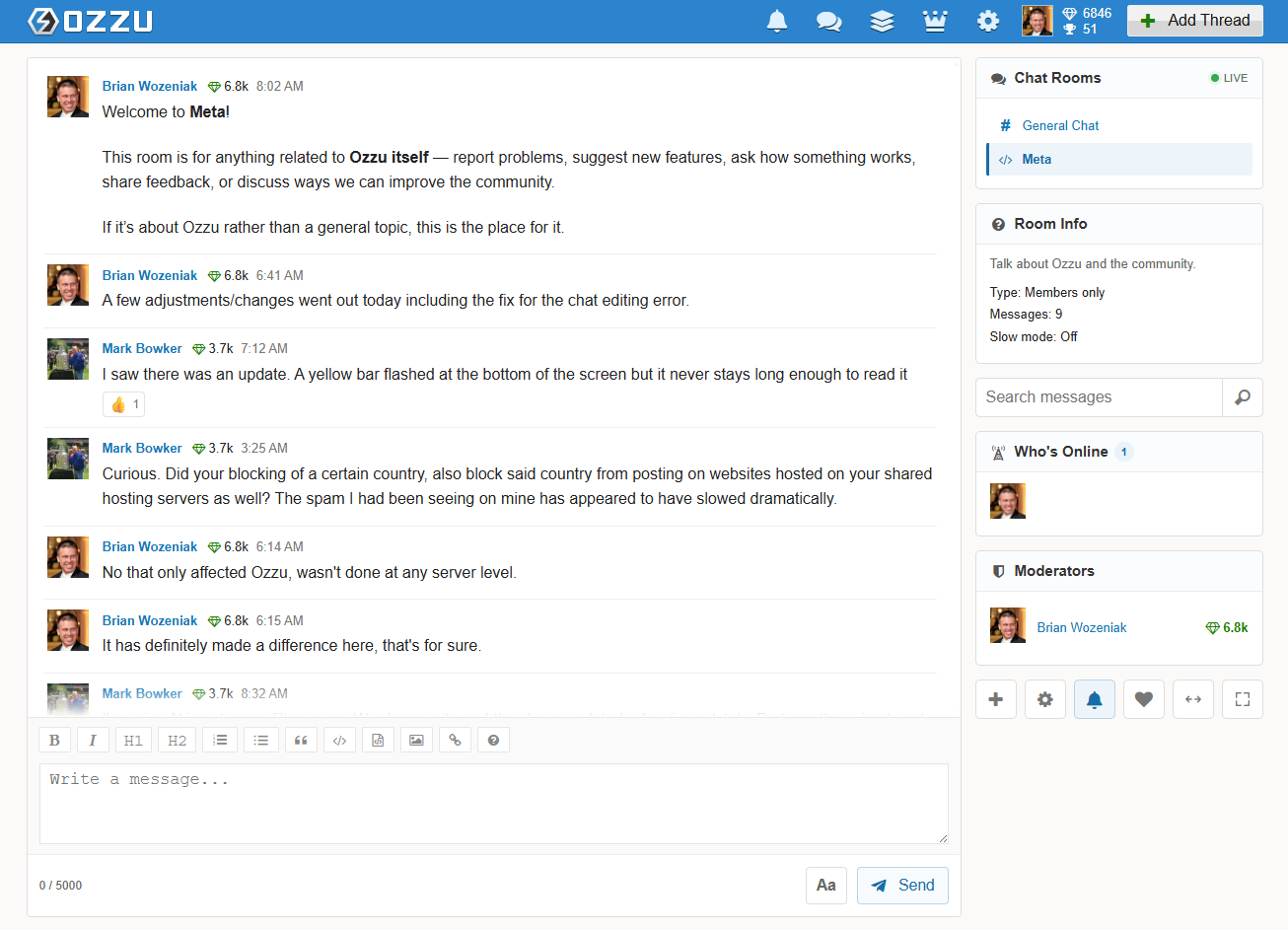Click the Who's Online count badge
Image resolution: width=1288 pixels, height=930 pixels.
1124,452
